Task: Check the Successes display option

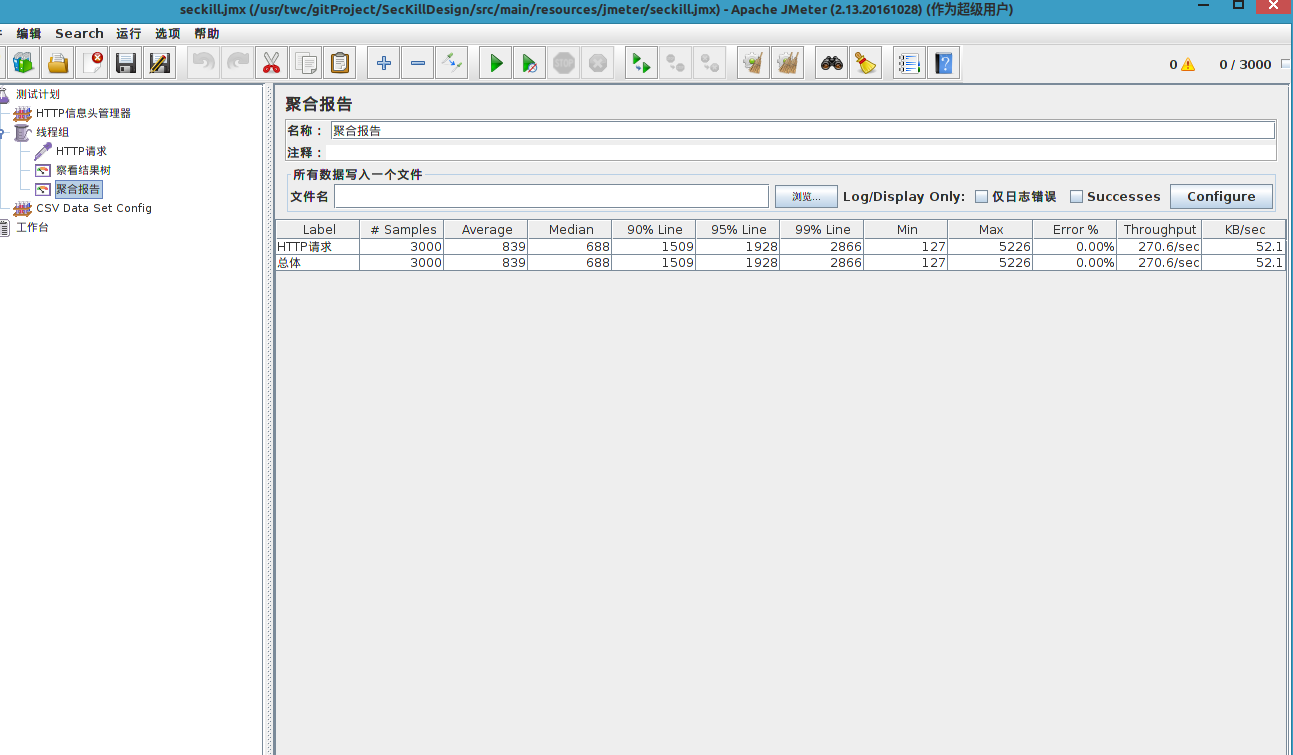Action: (x=1075, y=196)
